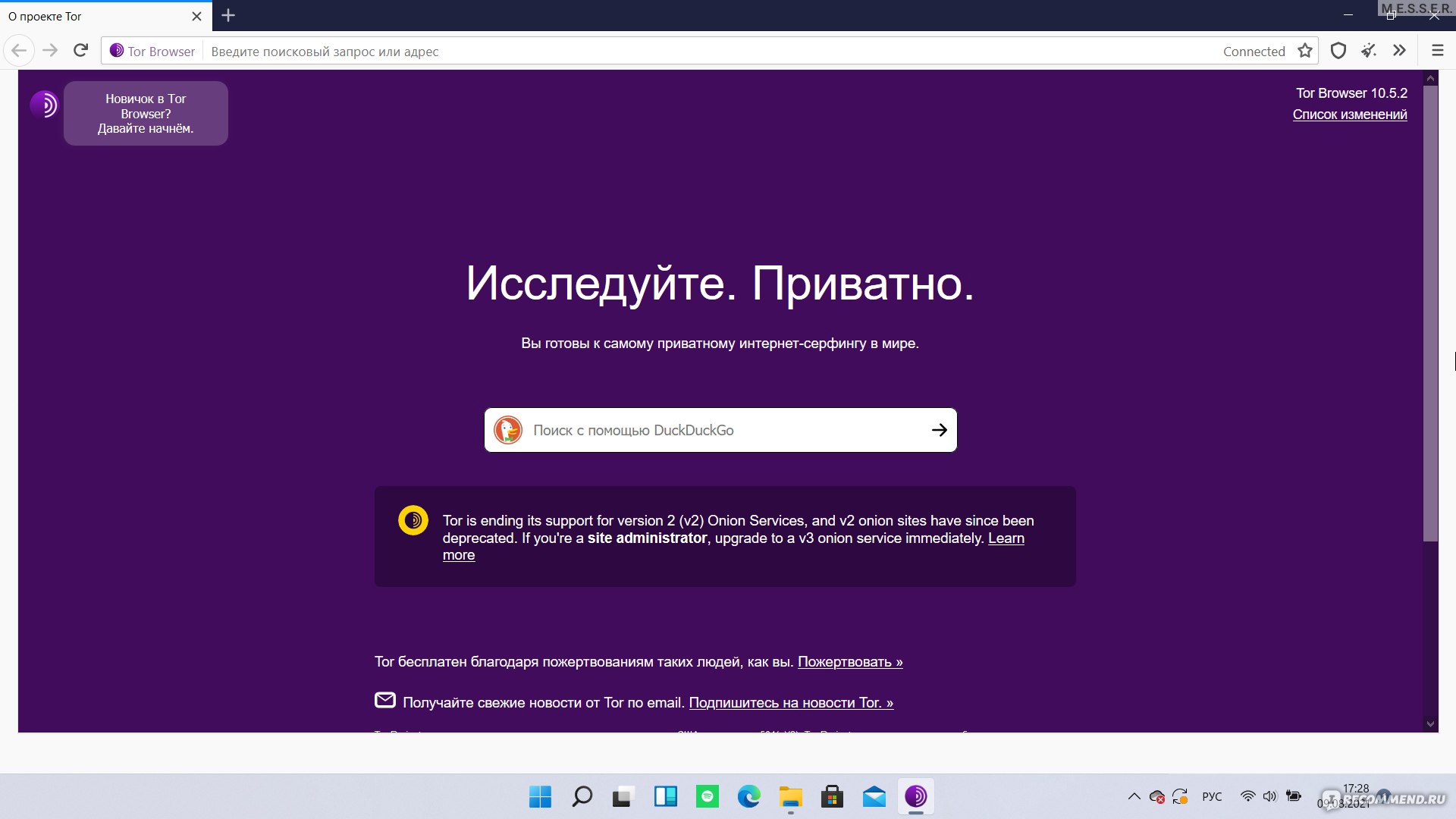Click the Tor Browser onion icon
This screenshot has width=1456, height=819.
115,50
